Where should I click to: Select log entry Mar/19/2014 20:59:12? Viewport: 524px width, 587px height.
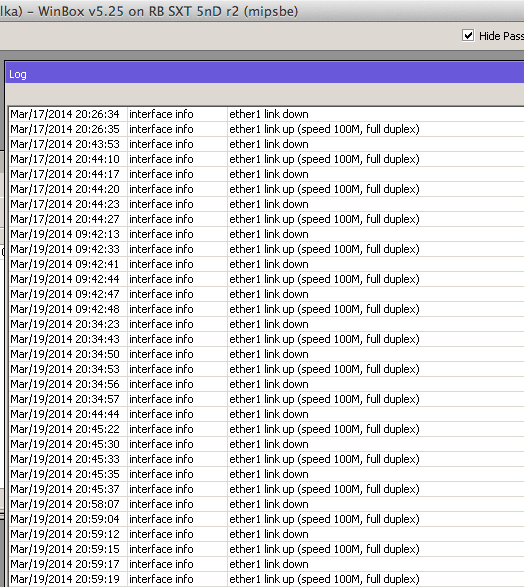pyautogui.click(x=266, y=534)
